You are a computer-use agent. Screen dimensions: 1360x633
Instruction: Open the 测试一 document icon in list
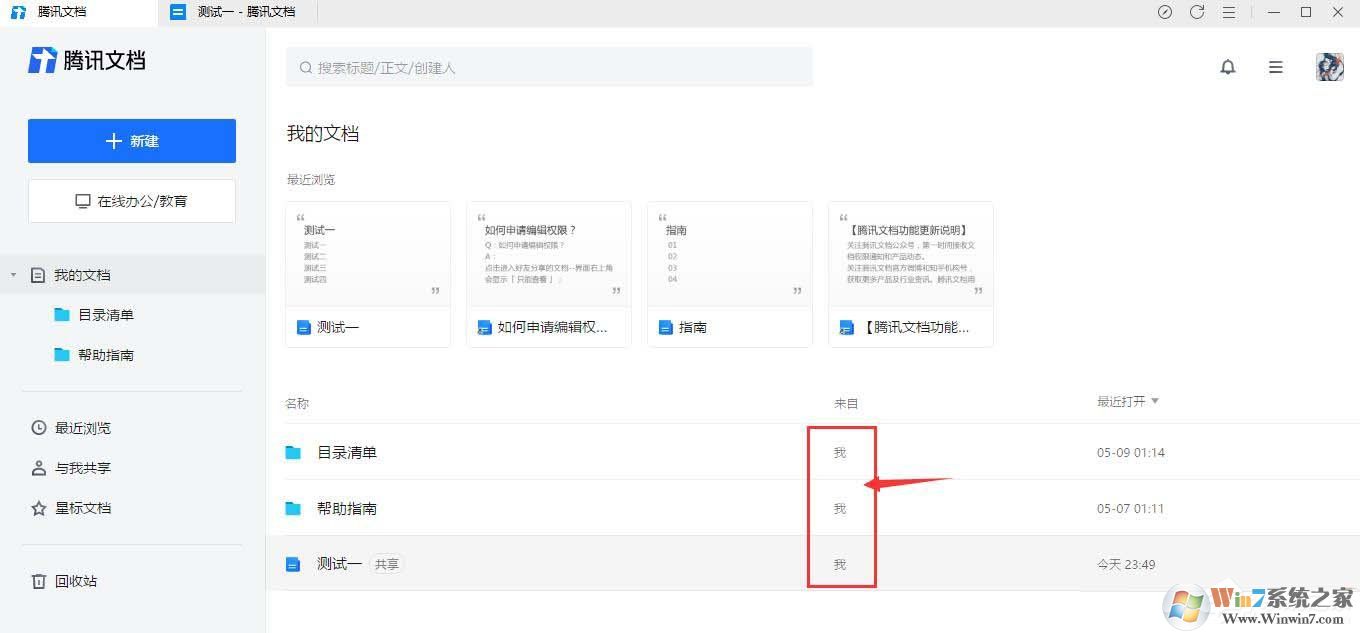[293, 563]
